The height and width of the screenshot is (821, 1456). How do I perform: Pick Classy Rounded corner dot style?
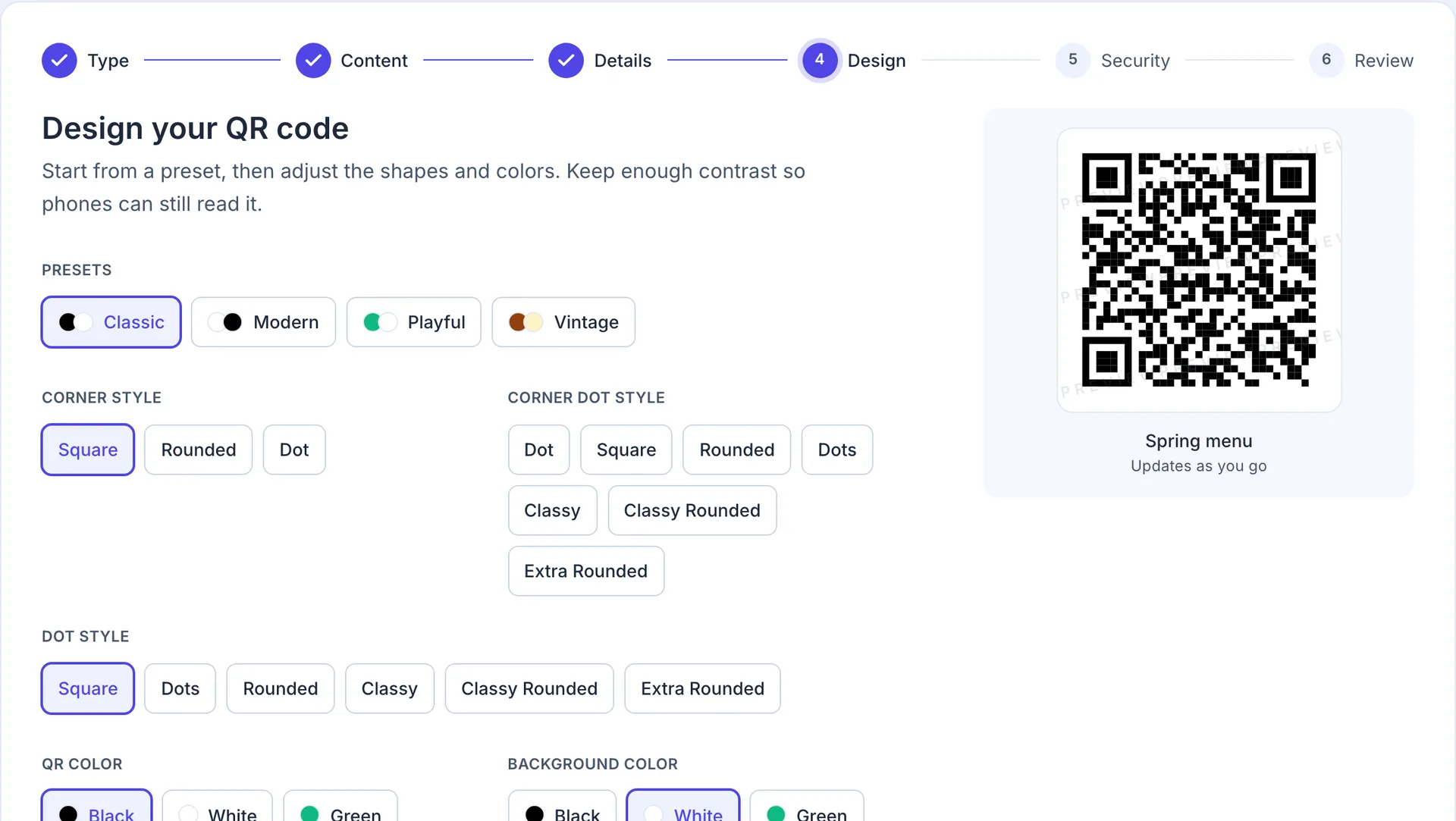(692, 510)
